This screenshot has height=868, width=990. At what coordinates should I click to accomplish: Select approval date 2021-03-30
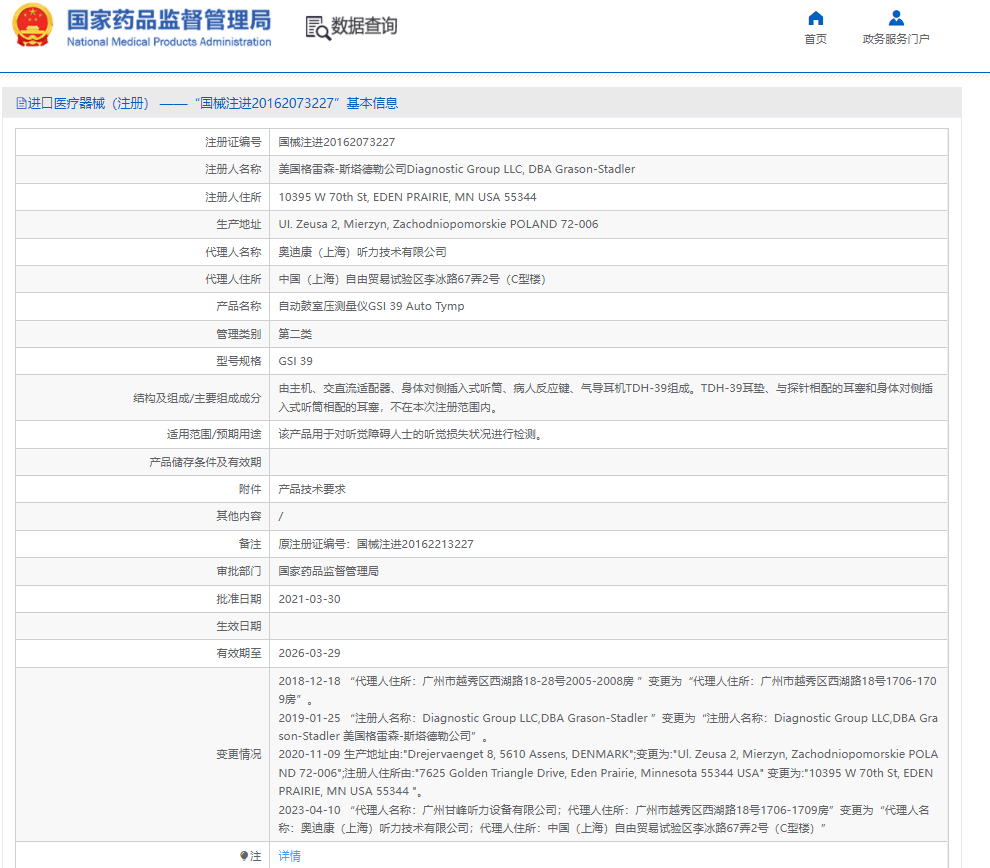click(309, 599)
